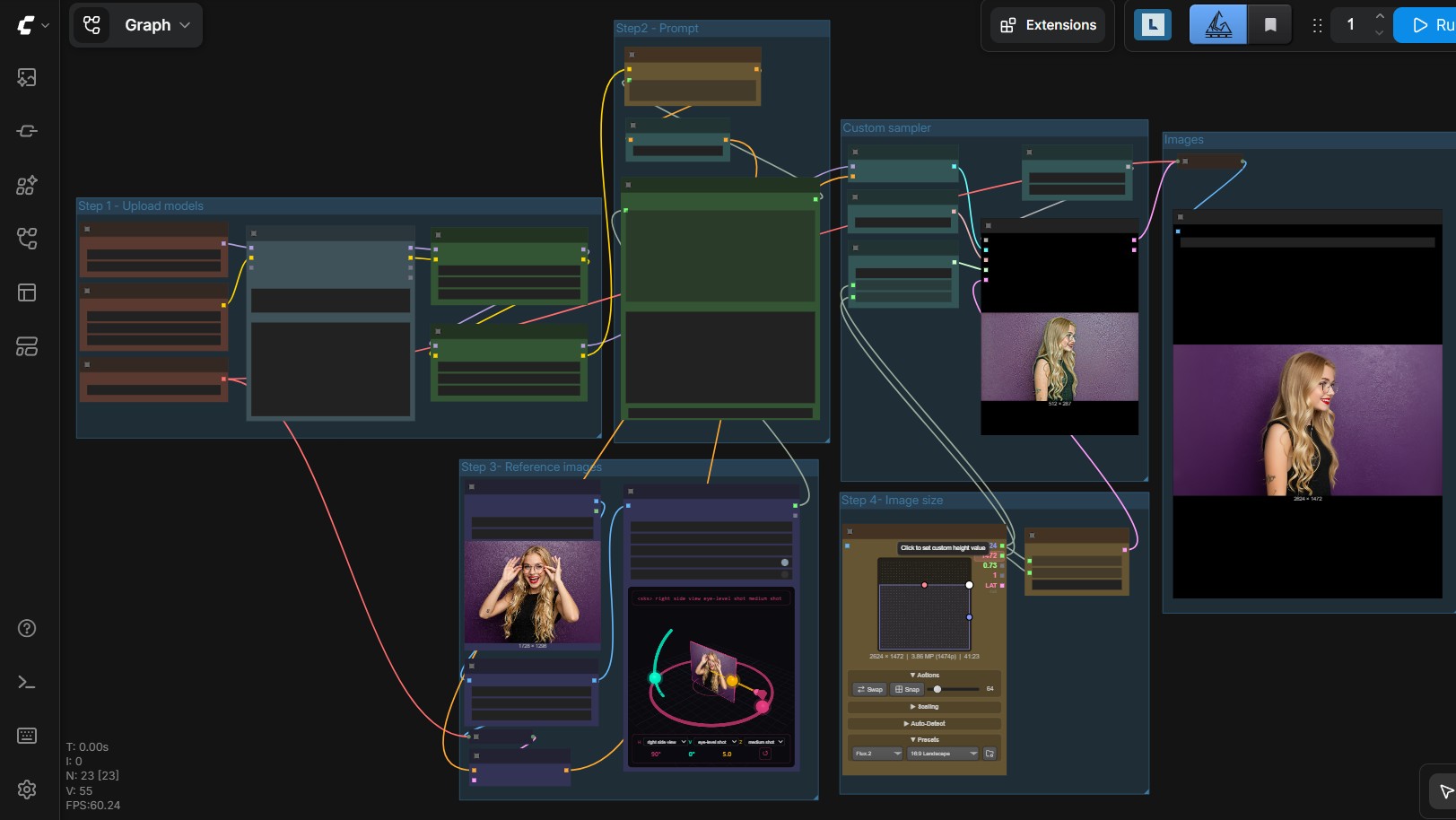
Task: Click the Swap button under Actions
Action: click(x=869, y=689)
